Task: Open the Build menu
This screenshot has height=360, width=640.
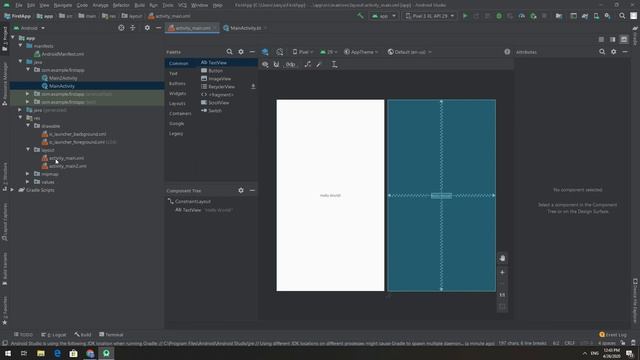Action: click(x=140, y=5)
